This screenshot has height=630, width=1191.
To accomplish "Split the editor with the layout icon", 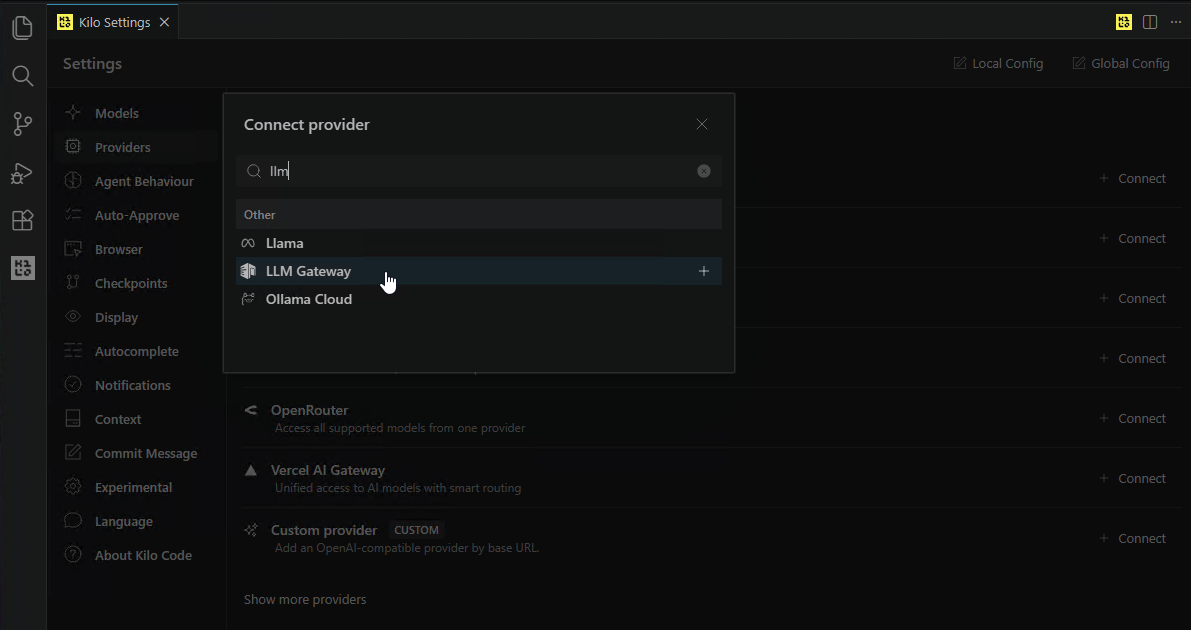I will pyautogui.click(x=1150, y=23).
